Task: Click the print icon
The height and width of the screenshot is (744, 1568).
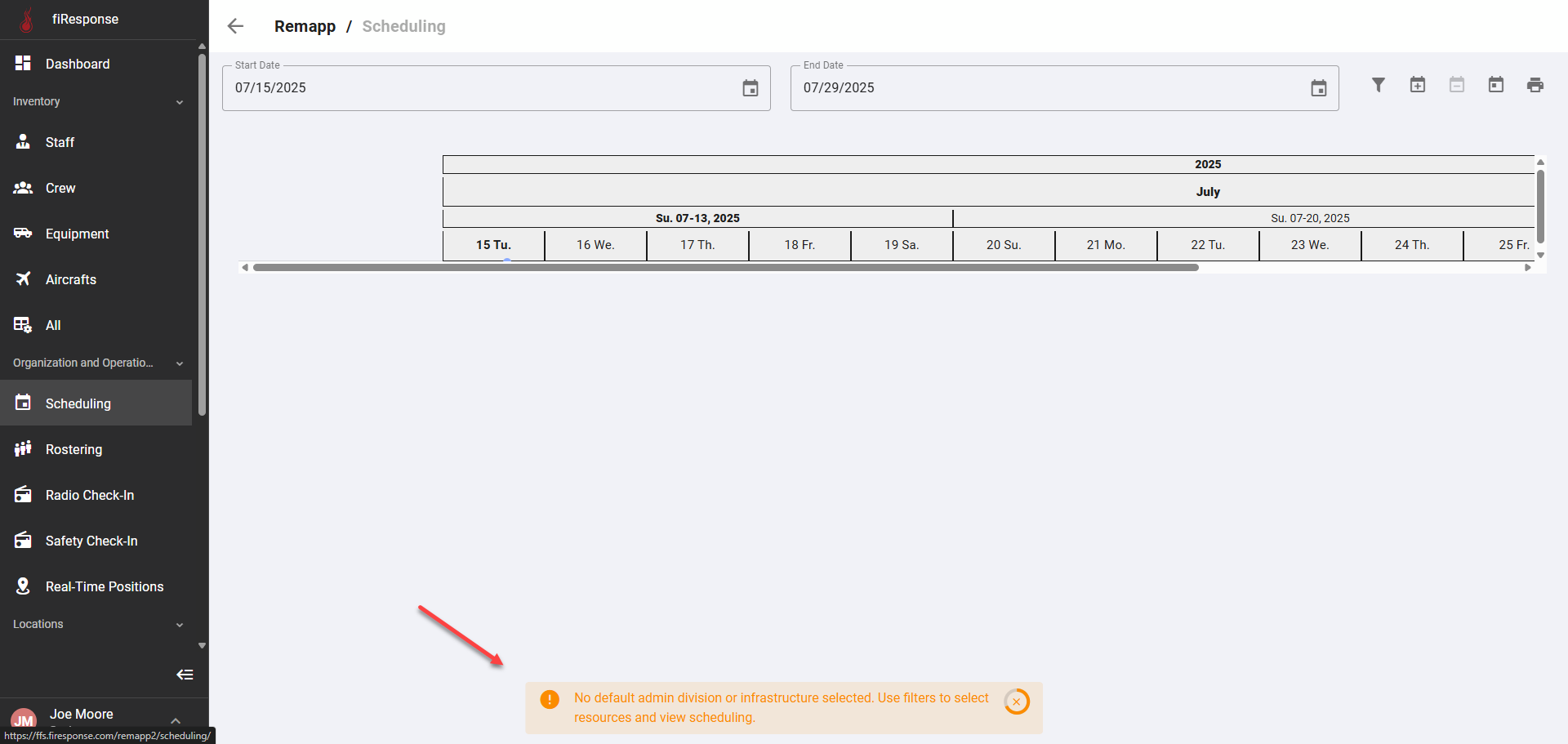Action: tap(1535, 85)
